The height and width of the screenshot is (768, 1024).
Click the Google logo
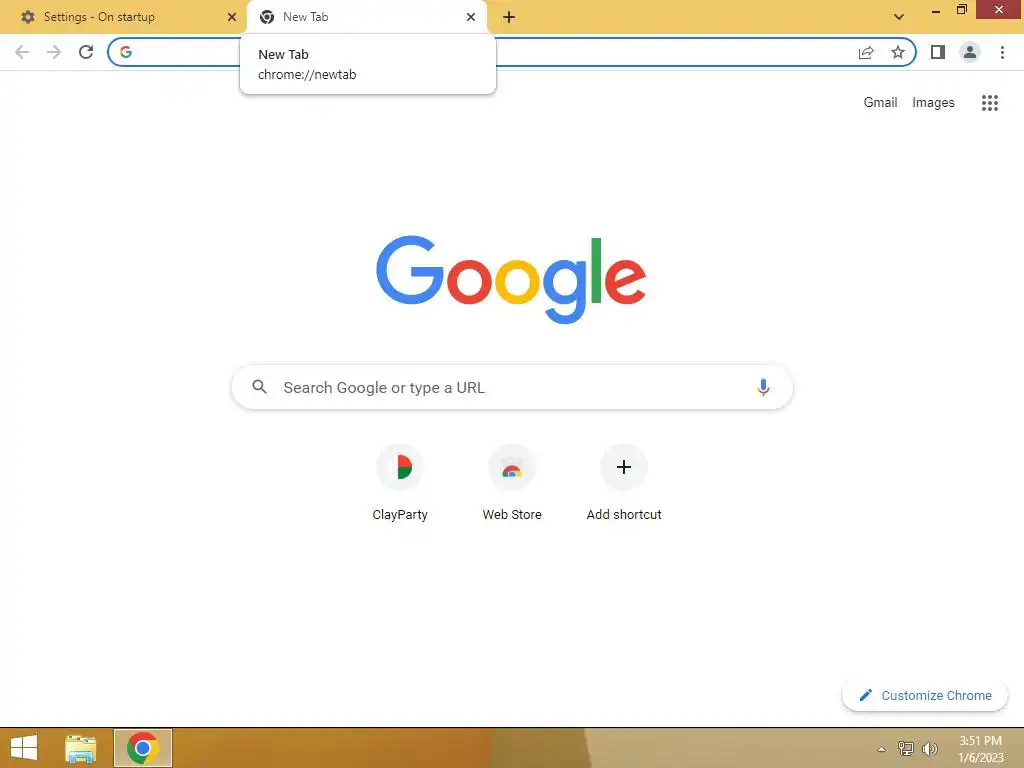[x=511, y=280]
